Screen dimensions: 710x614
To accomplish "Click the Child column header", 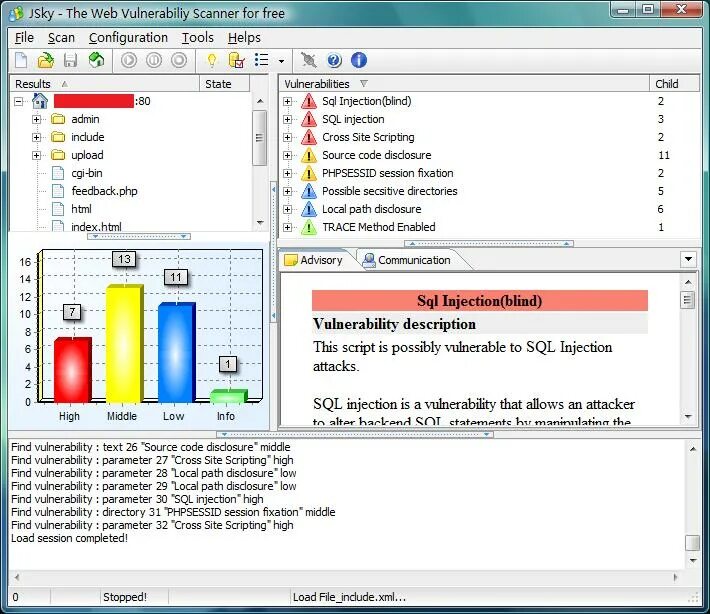I will 674,84.
